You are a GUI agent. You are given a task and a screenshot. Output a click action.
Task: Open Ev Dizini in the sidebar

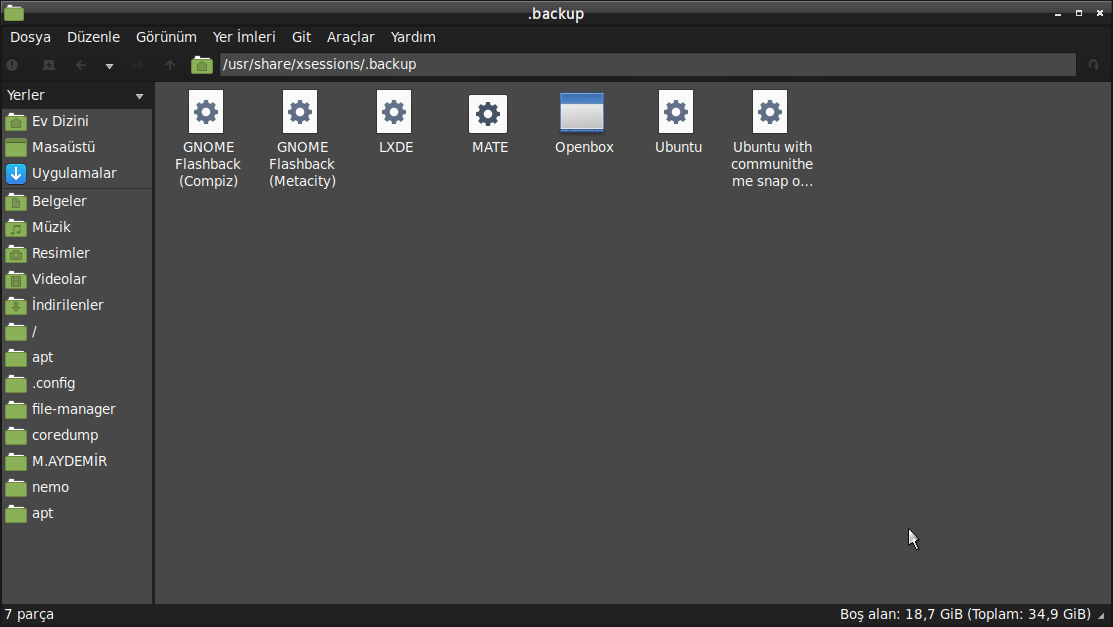pyautogui.click(x=77, y=121)
